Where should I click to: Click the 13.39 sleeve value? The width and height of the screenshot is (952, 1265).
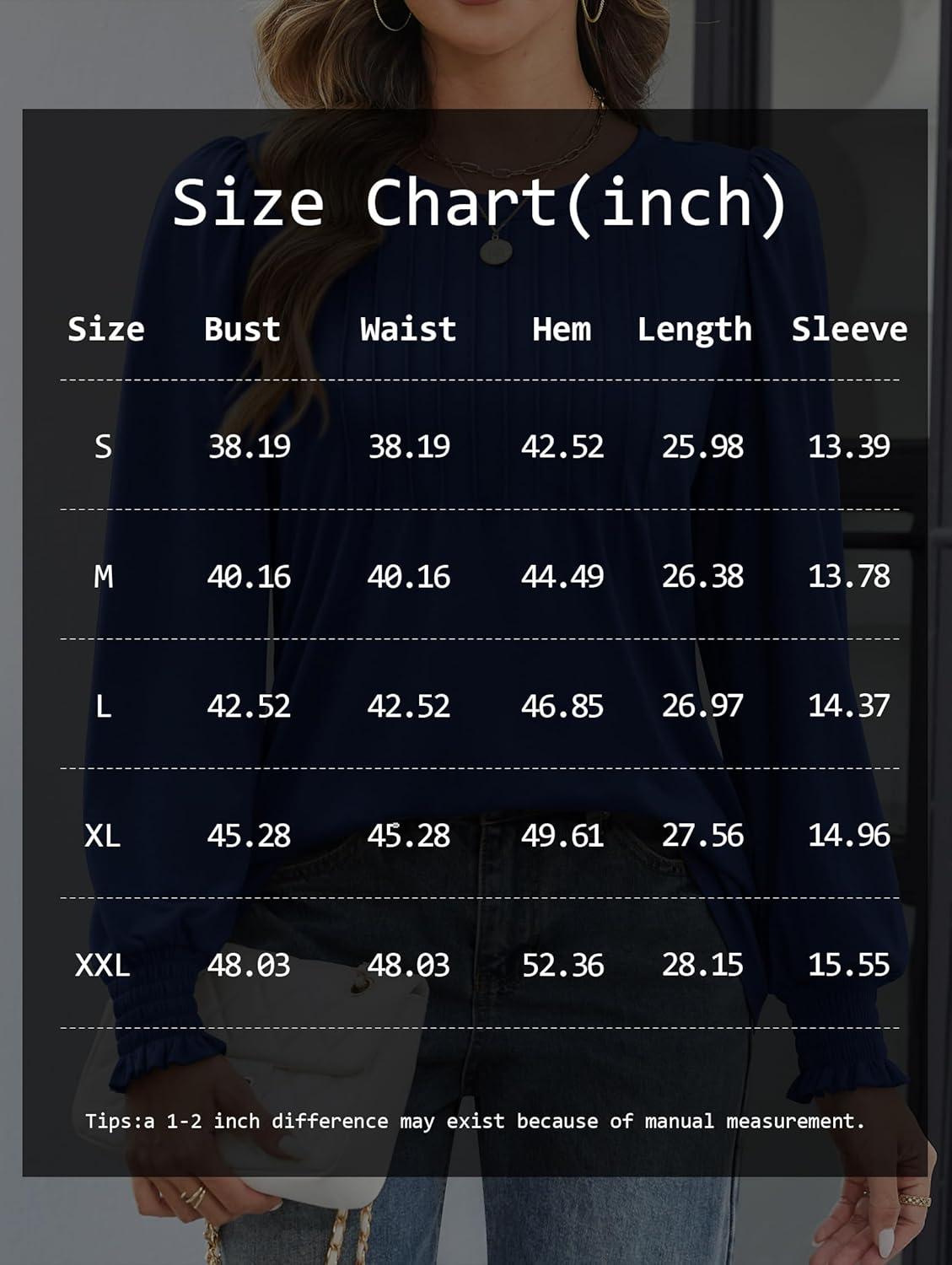pos(848,446)
